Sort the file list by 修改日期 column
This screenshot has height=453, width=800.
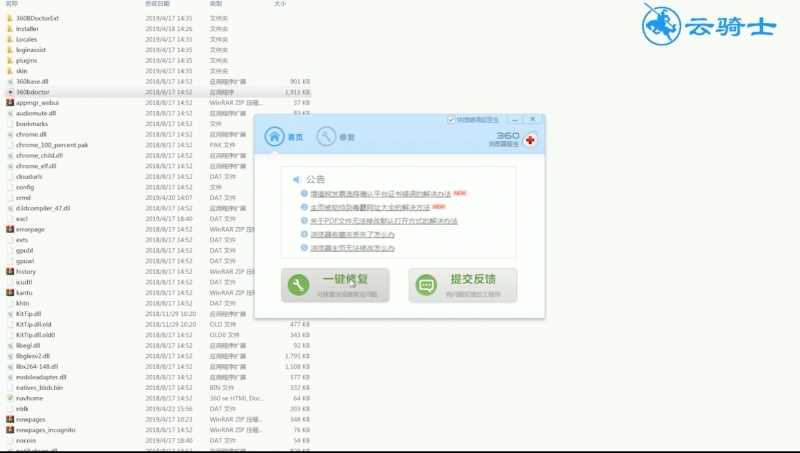click(x=157, y=4)
